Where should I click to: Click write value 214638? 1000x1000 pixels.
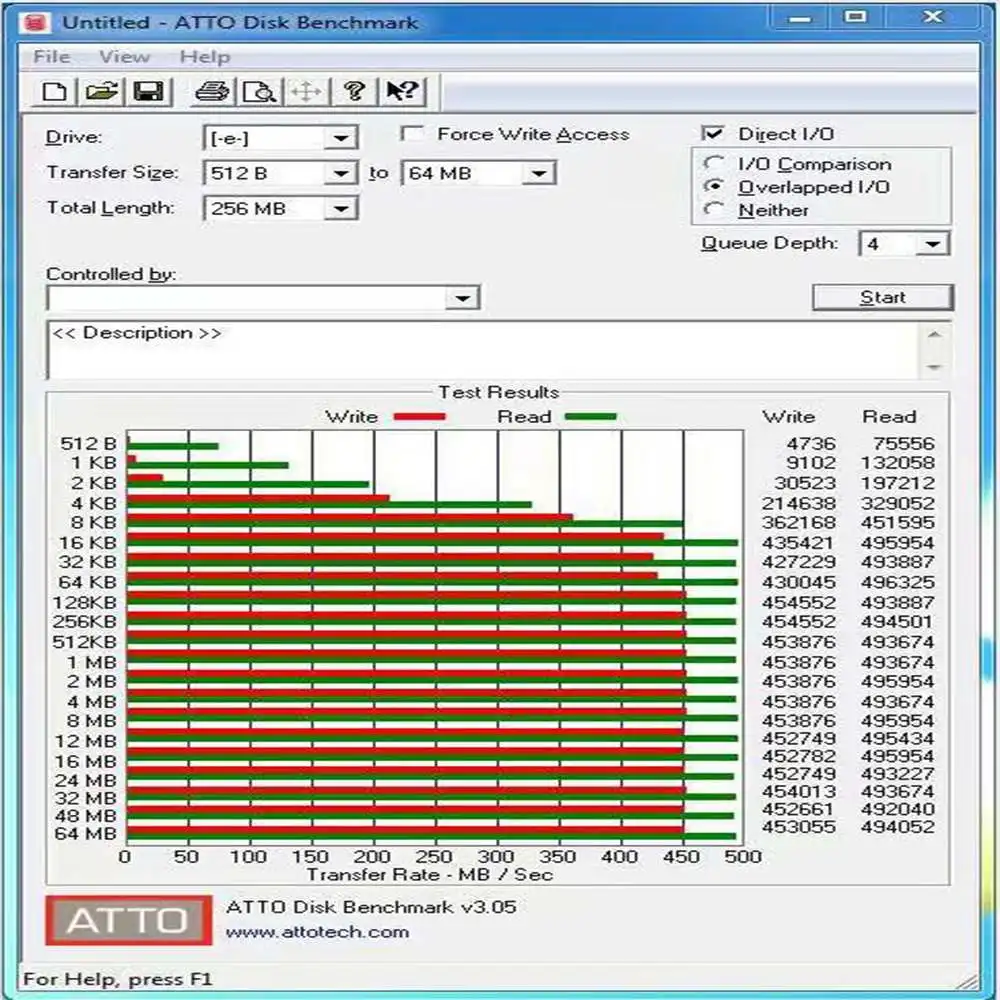(798, 503)
